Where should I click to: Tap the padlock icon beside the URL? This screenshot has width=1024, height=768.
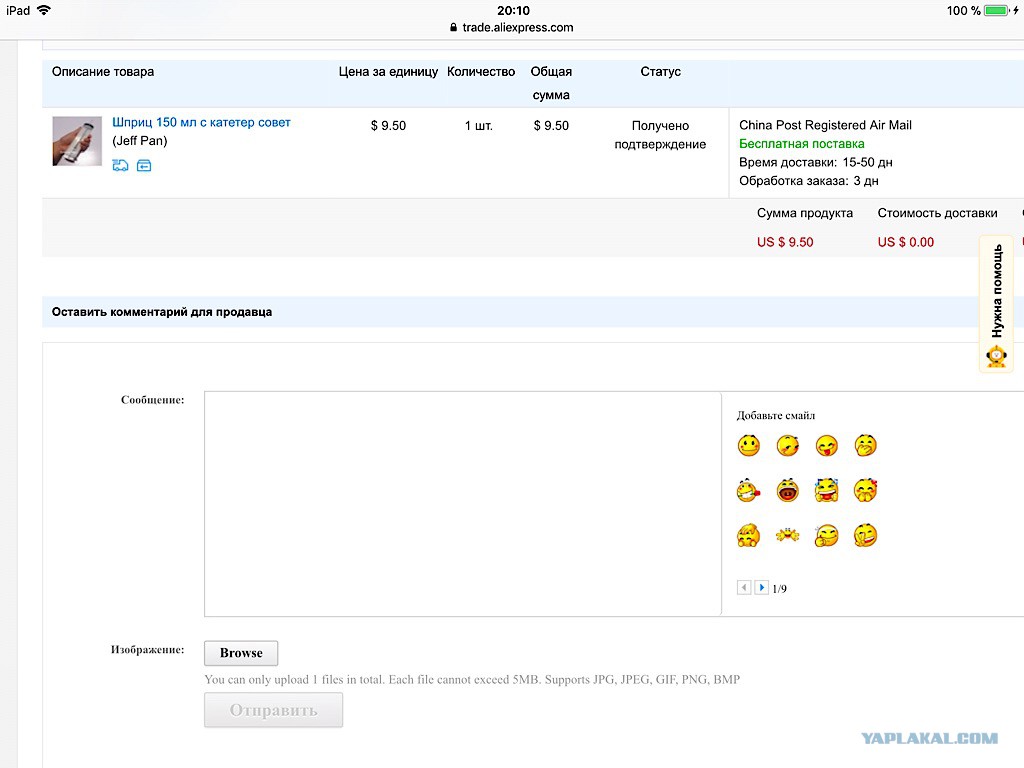coord(453,27)
